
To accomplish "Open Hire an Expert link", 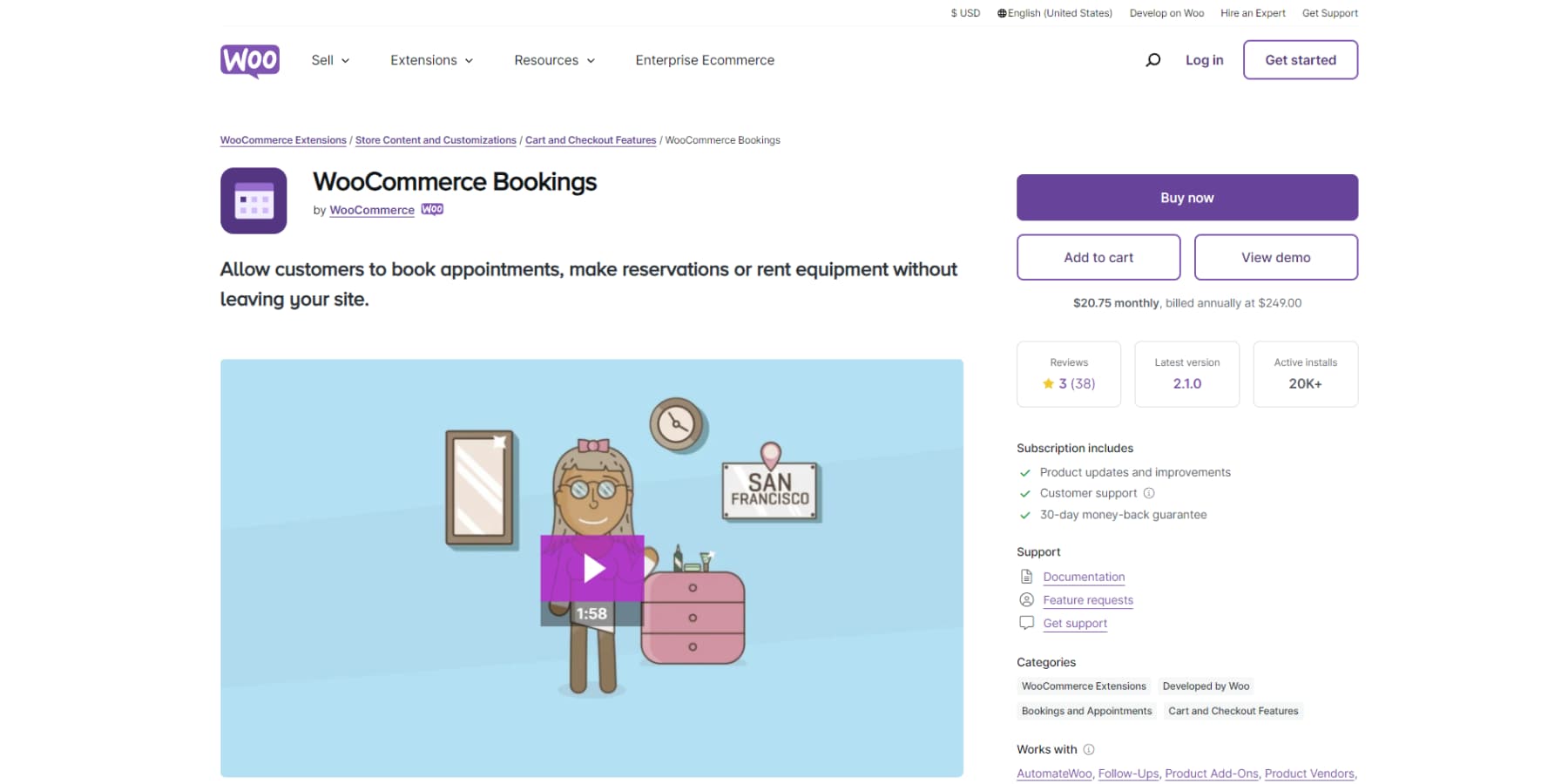I will (1253, 13).
